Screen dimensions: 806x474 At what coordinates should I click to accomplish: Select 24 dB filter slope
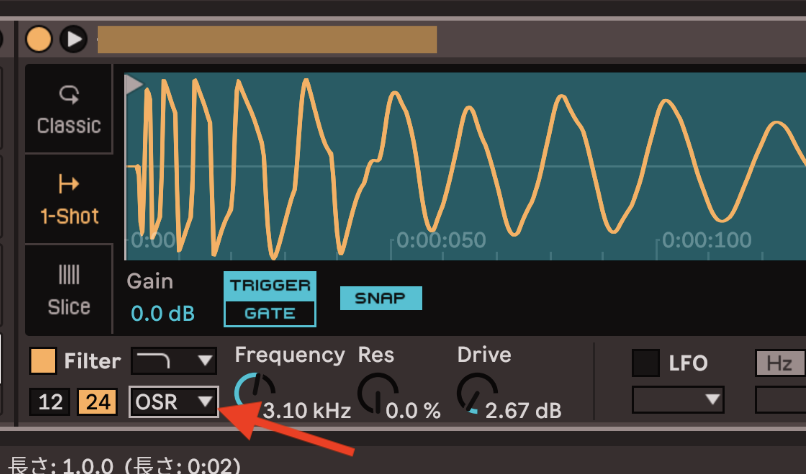coord(98,402)
